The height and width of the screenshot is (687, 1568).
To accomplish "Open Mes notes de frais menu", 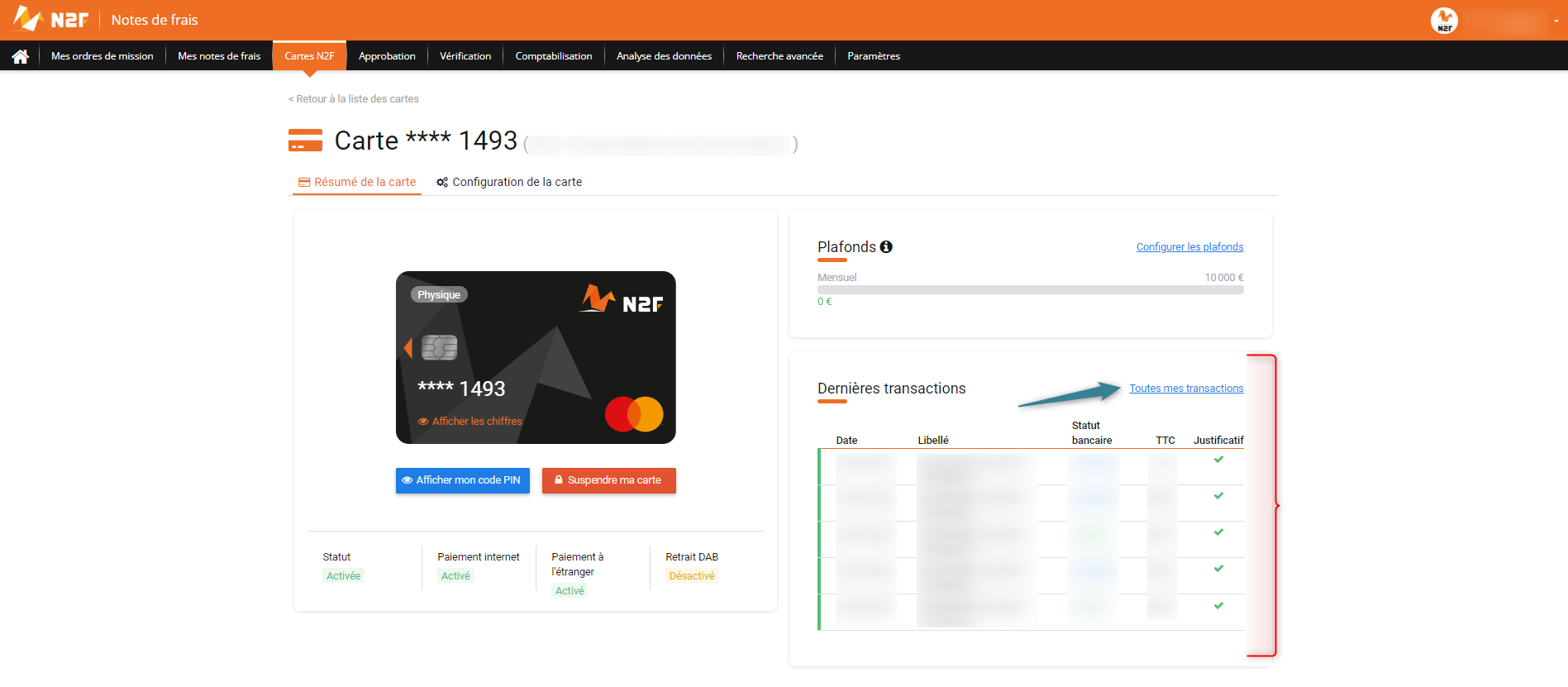I will pos(219,56).
